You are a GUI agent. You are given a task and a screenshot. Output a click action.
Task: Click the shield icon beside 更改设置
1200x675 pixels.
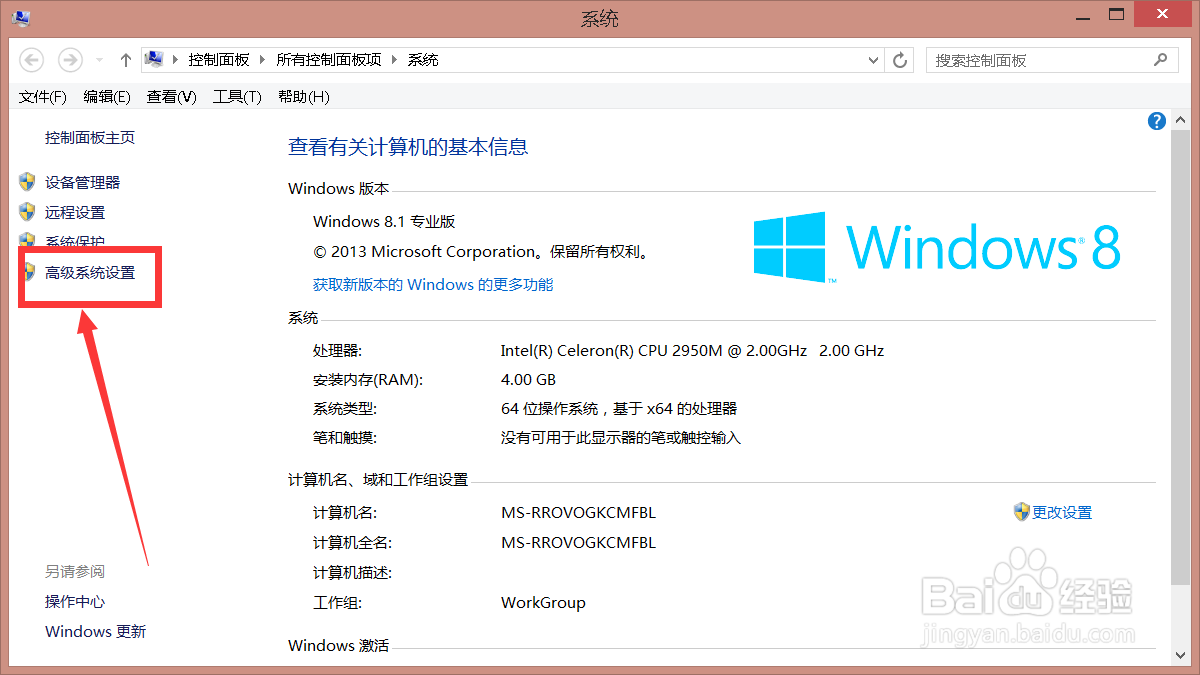point(1022,512)
